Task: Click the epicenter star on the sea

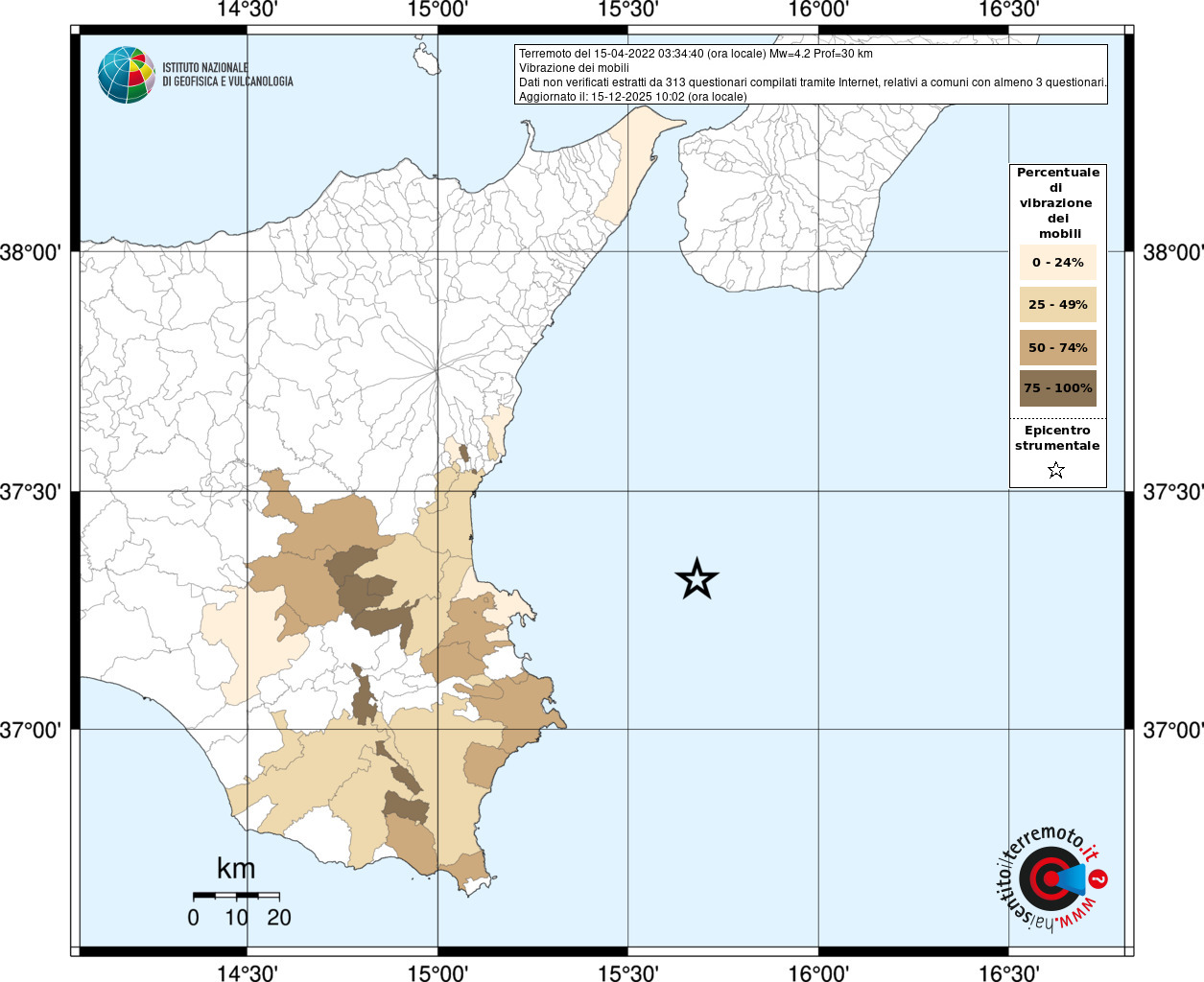Action: coord(696,579)
